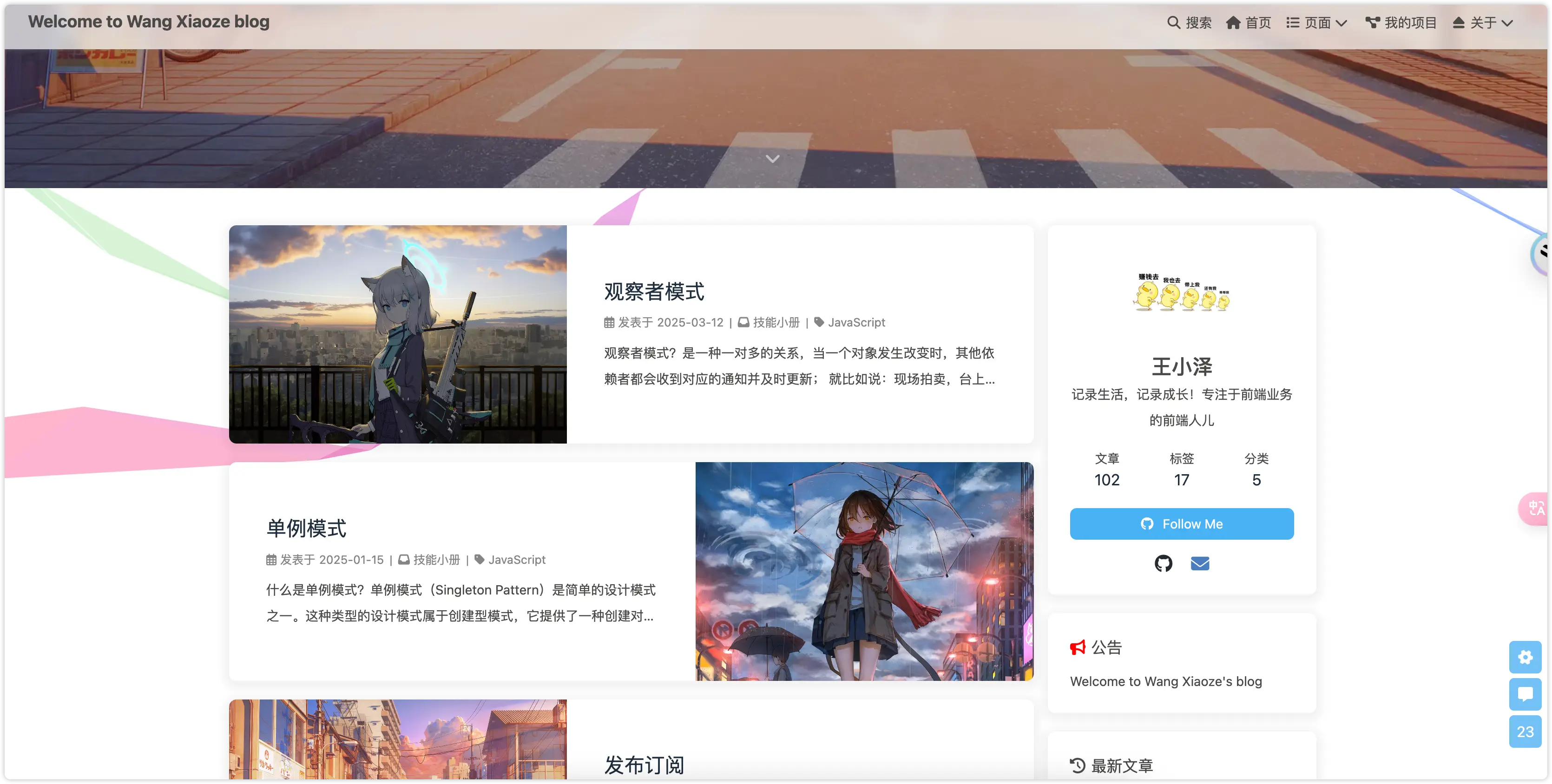Click the author bio 记录生活，记录成长 text
This screenshot has height=784, width=1552.
click(1182, 407)
